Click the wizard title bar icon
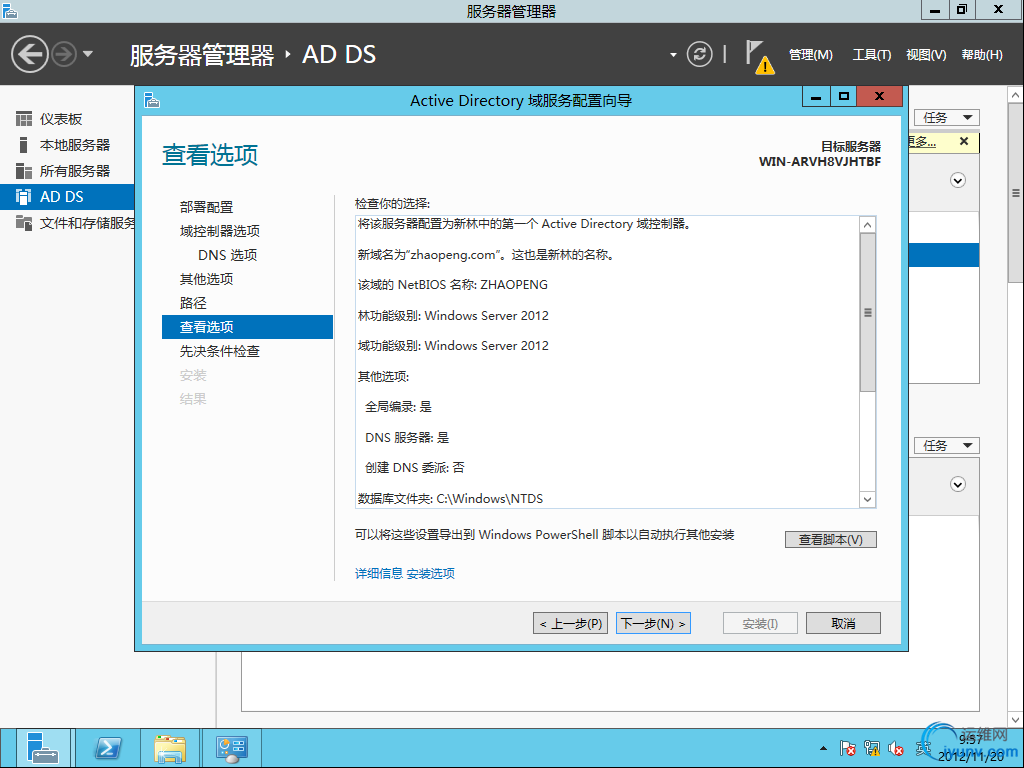This screenshot has height=768, width=1024. [152, 100]
